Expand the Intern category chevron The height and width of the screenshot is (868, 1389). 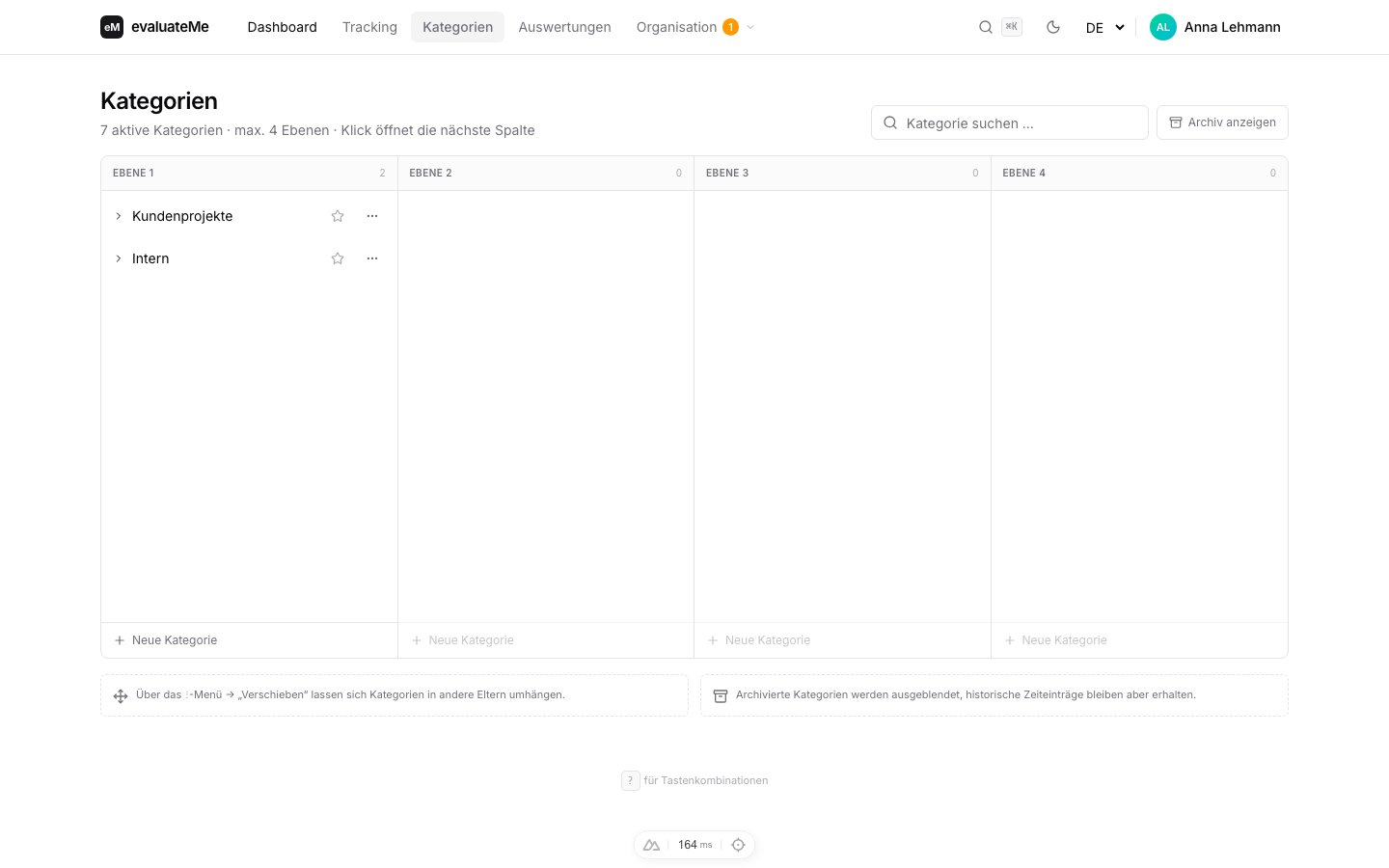[119, 258]
